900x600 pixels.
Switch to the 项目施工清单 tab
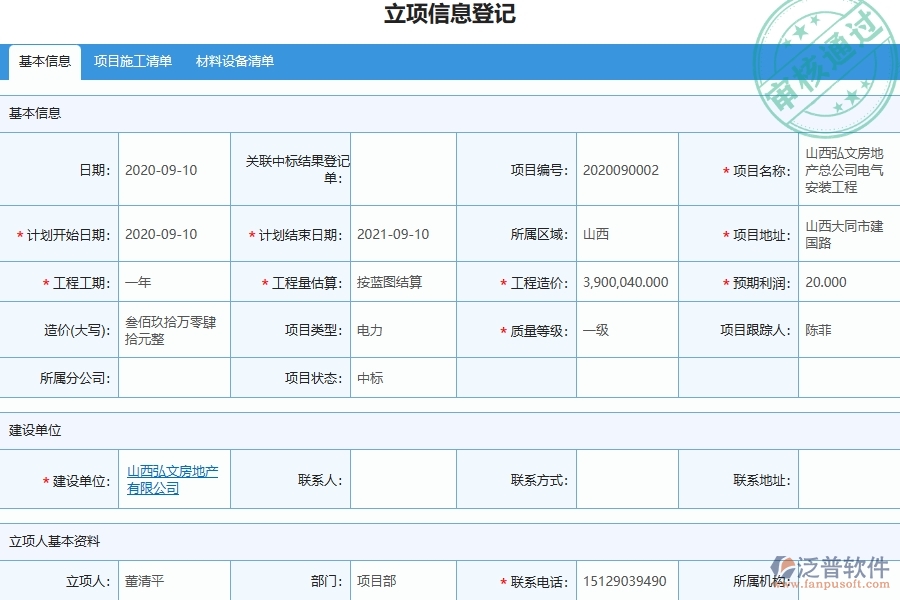[x=133, y=62]
